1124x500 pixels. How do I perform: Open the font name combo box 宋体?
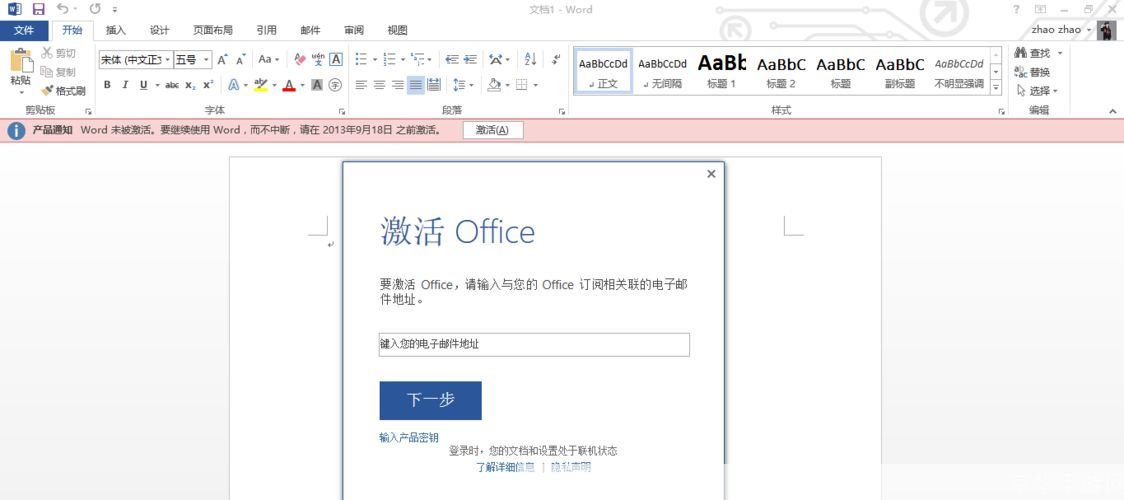point(136,59)
